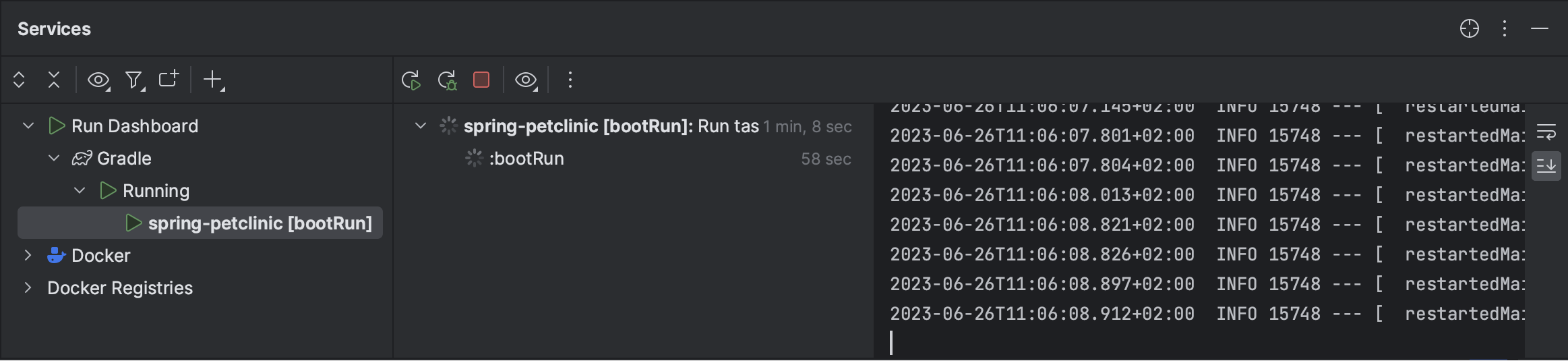Viewport: 1568px width, 361px height.
Task: Open the Services panel three-dot options menu
Action: point(1505,28)
